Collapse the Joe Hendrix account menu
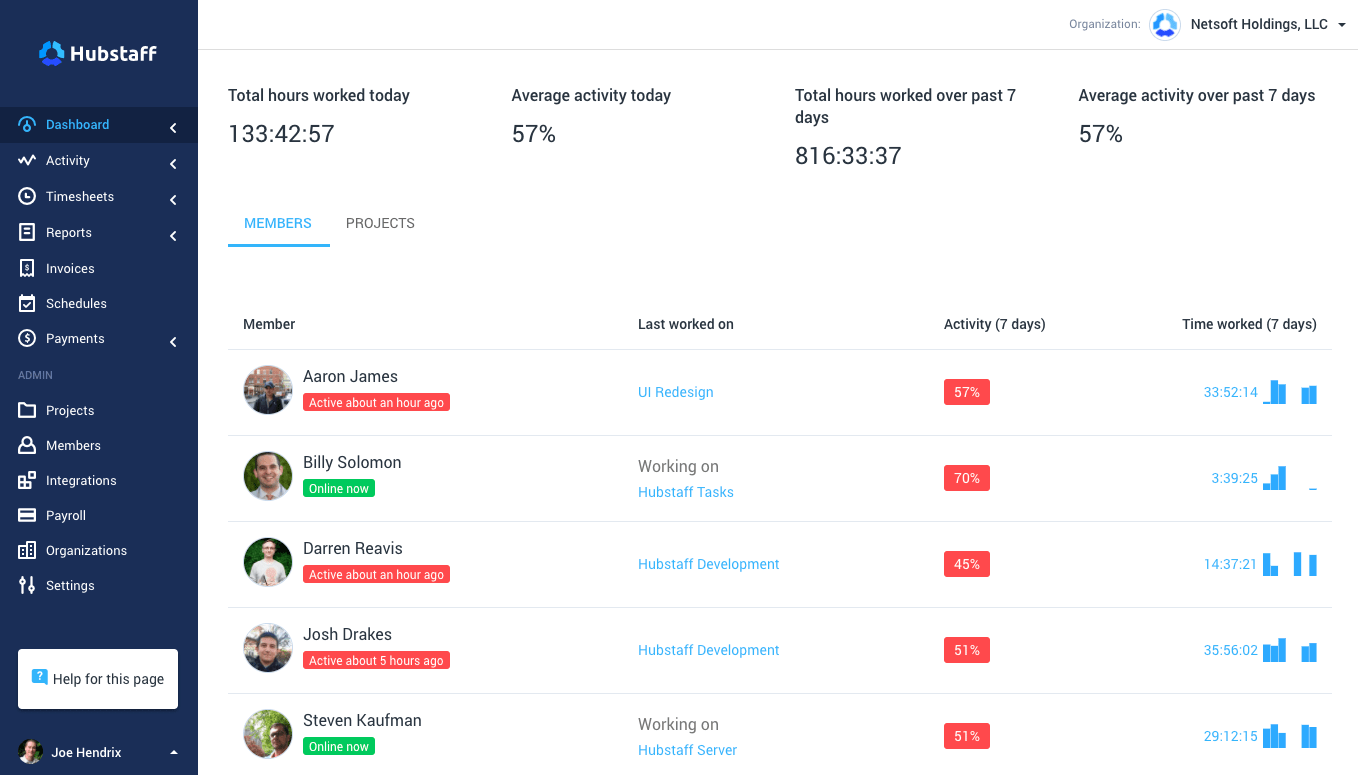This screenshot has height=775, width=1358. 172,751
